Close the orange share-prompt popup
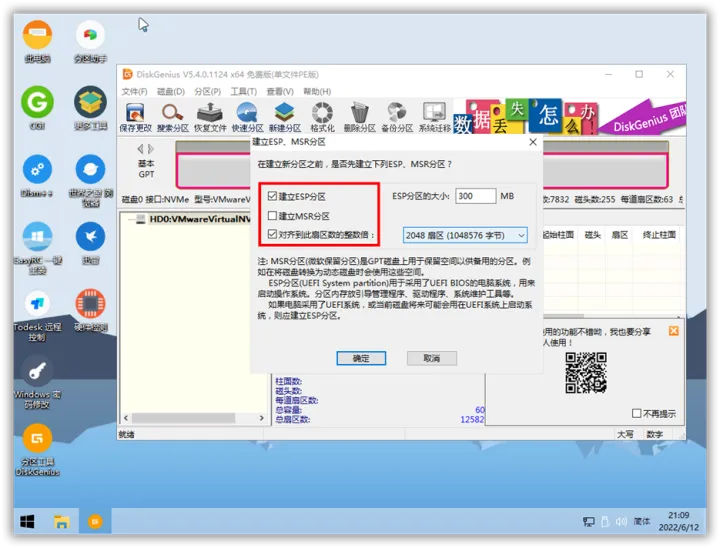The width and height of the screenshot is (720, 548). pos(674,331)
